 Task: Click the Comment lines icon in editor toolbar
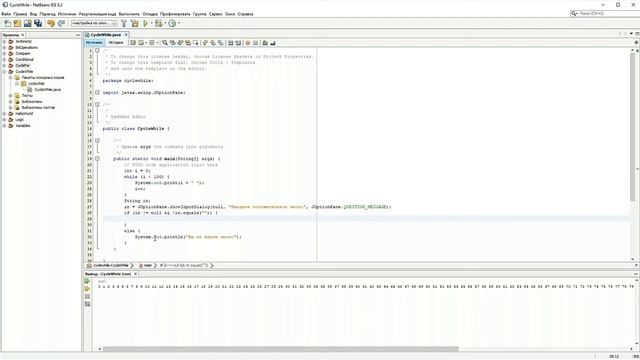(x=265, y=42)
